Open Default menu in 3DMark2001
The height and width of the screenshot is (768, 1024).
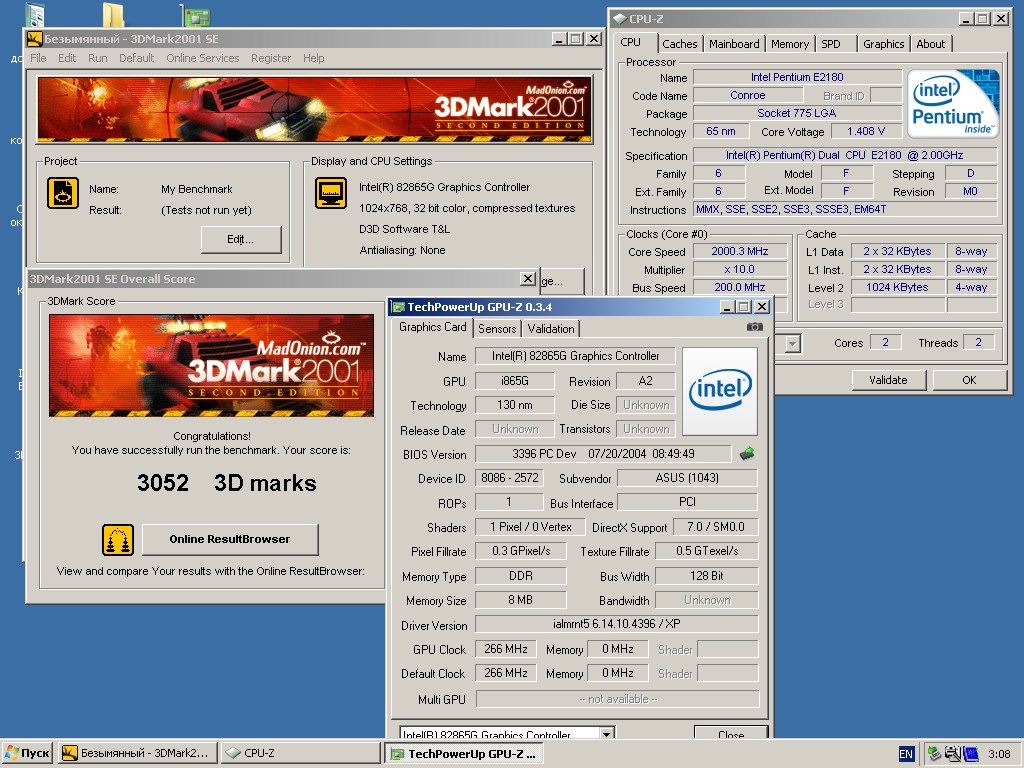click(136, 58)
